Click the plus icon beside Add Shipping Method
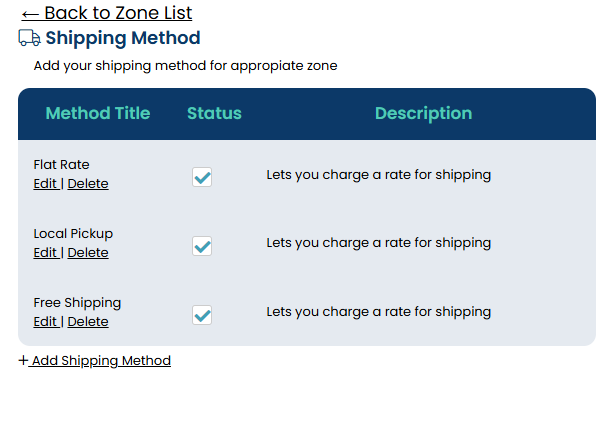Viewport: 614px width, 424px height. coord(23,361)
